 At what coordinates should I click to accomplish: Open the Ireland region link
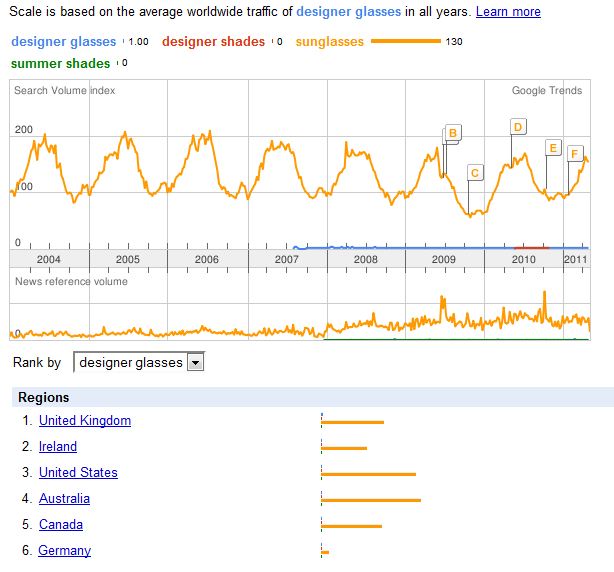tap(58, 446)
